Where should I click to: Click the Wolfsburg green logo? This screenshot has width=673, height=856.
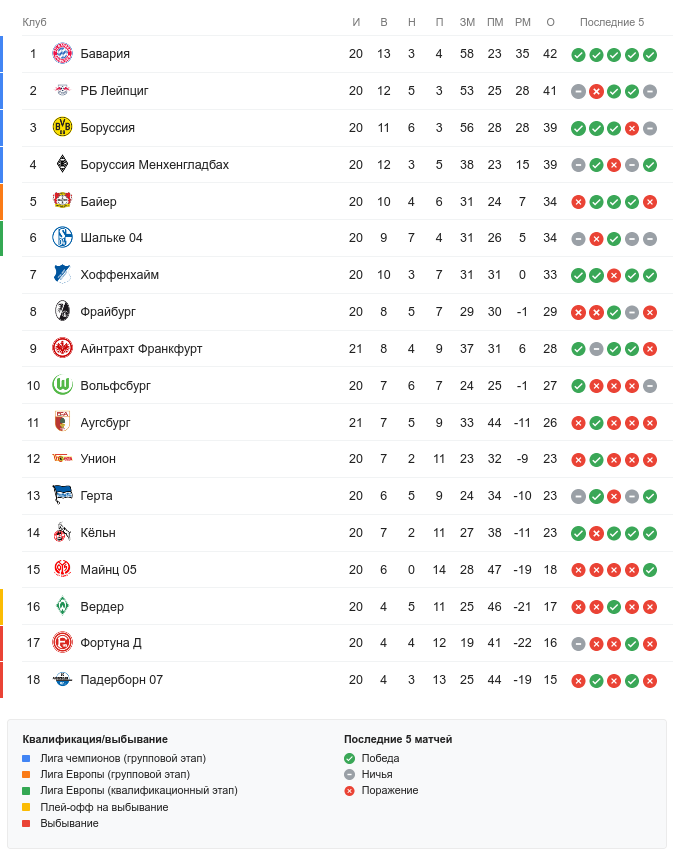click(63, 385)
